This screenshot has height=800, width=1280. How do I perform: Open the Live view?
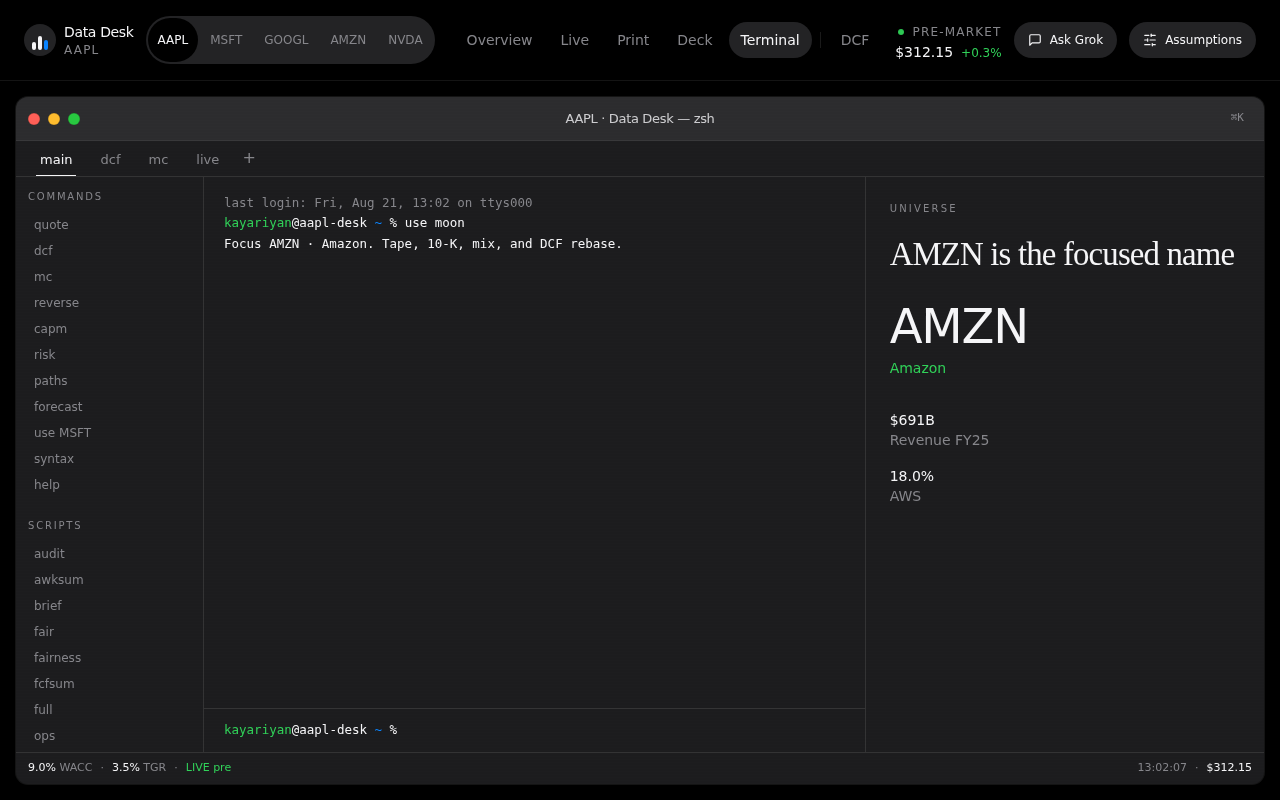(575, 40)
